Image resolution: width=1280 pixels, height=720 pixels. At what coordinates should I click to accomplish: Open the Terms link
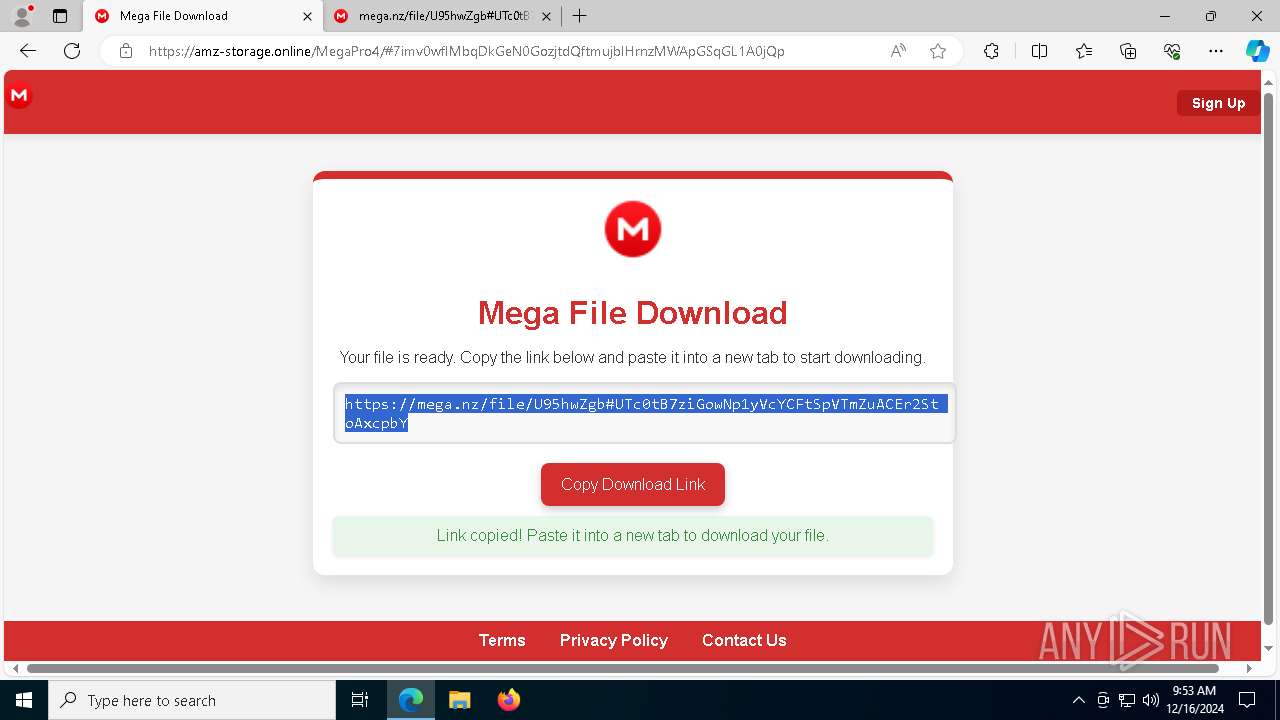pos(502,640)
